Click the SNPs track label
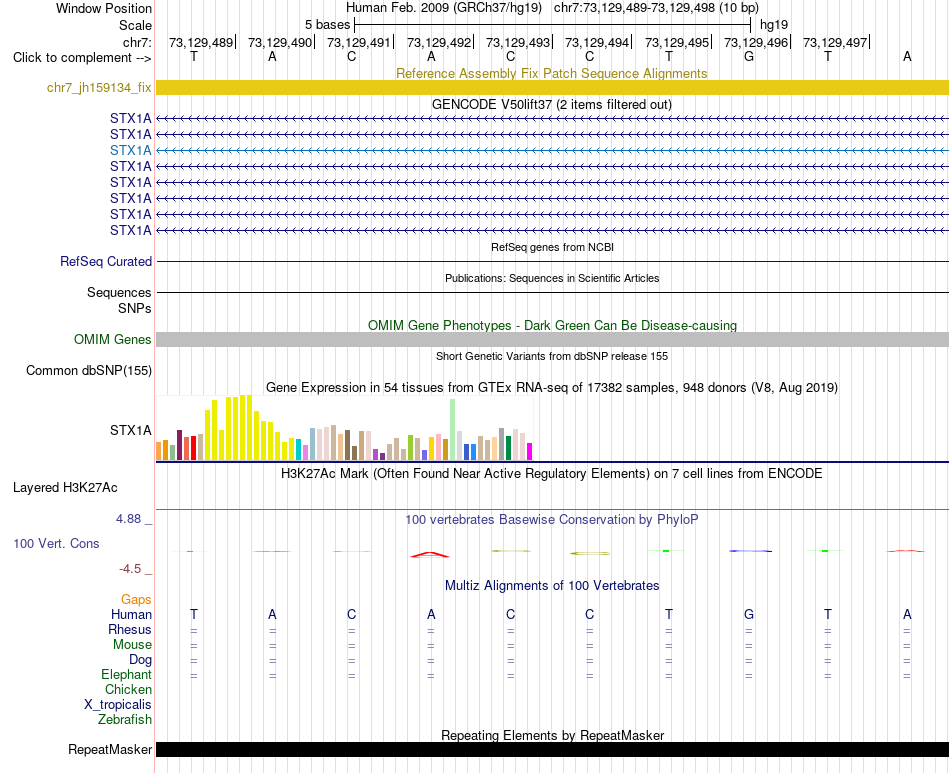The width and height of the screenshot is (950, 773). coord(135,308)
